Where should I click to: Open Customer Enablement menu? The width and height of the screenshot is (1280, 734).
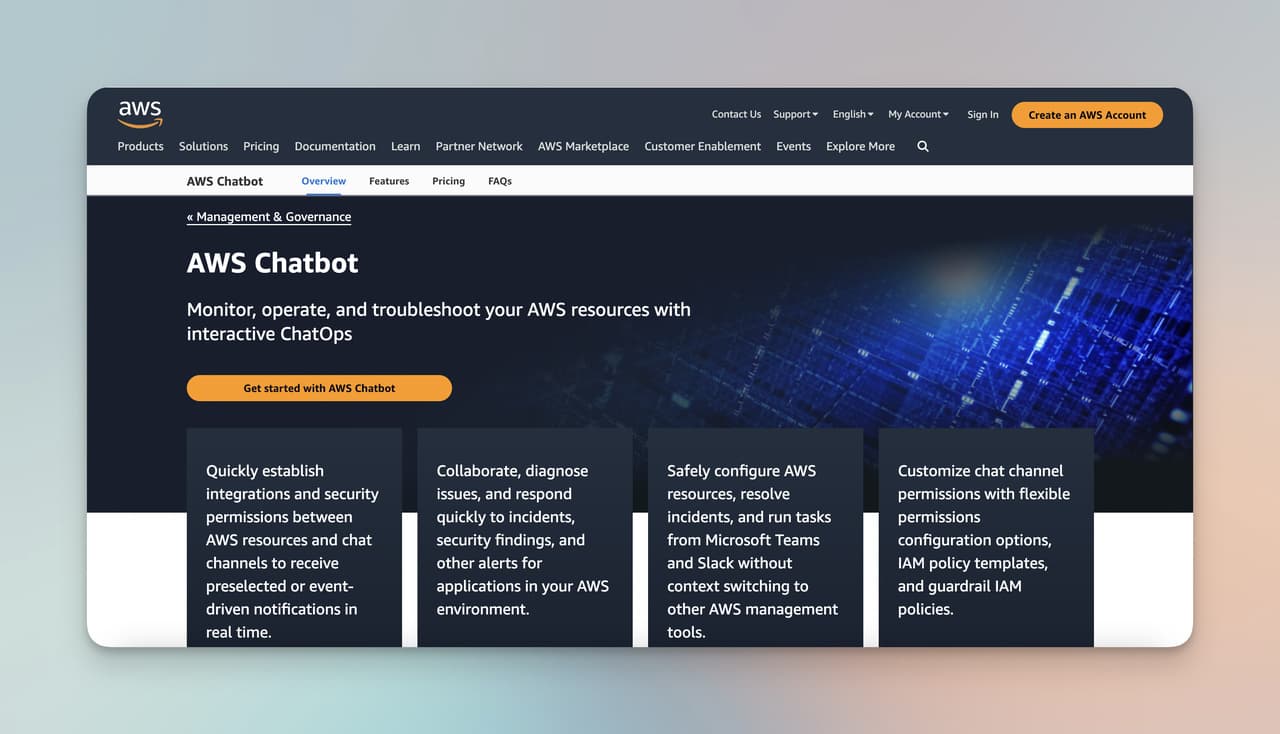pyautogui.click(x=702, y=146)
